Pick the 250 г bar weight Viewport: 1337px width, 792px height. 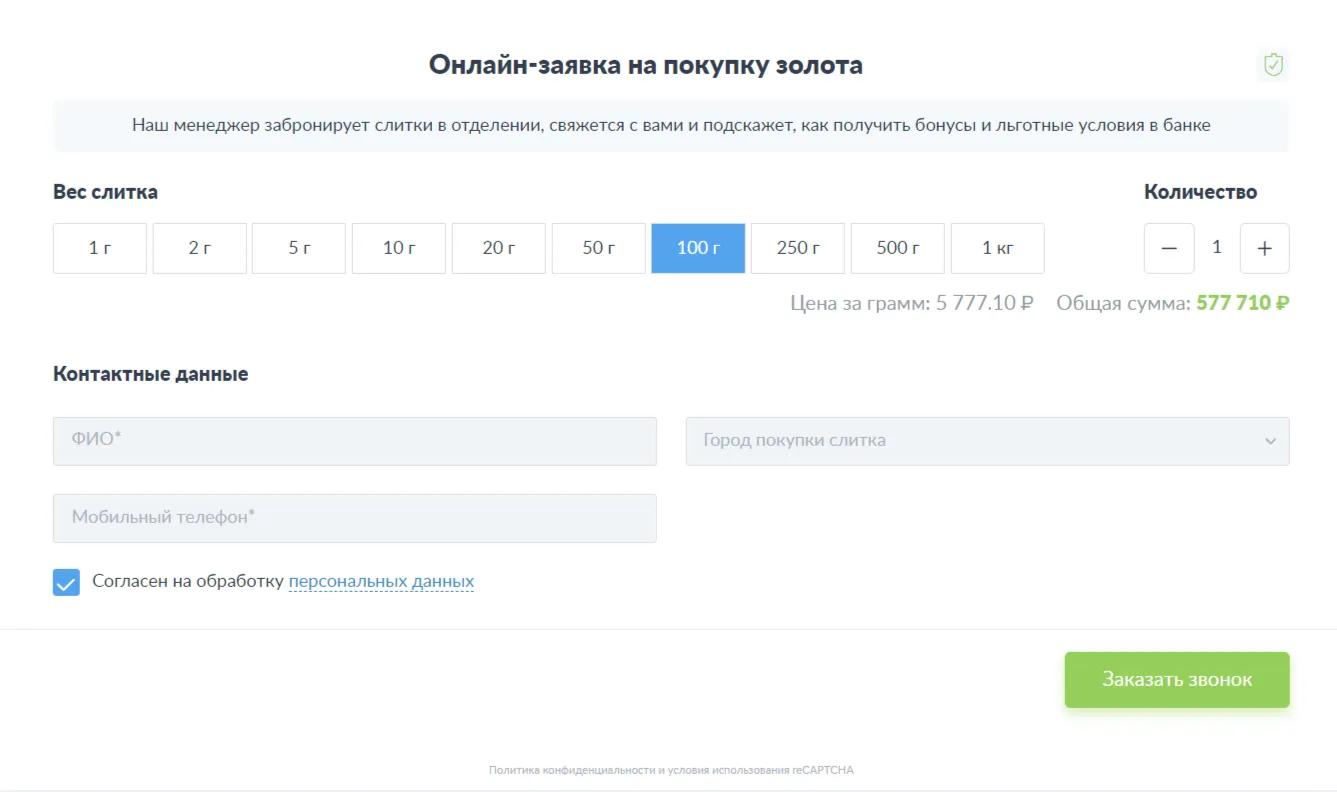[798, 248]
